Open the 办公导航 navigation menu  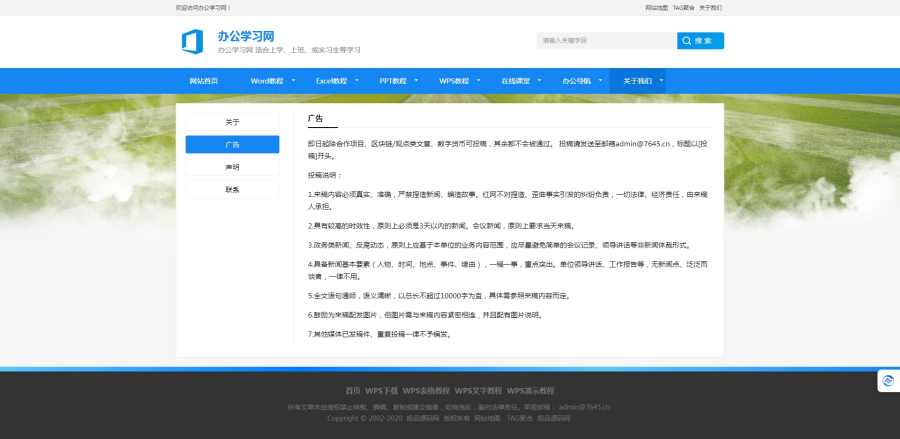click(x=576, y=80)
